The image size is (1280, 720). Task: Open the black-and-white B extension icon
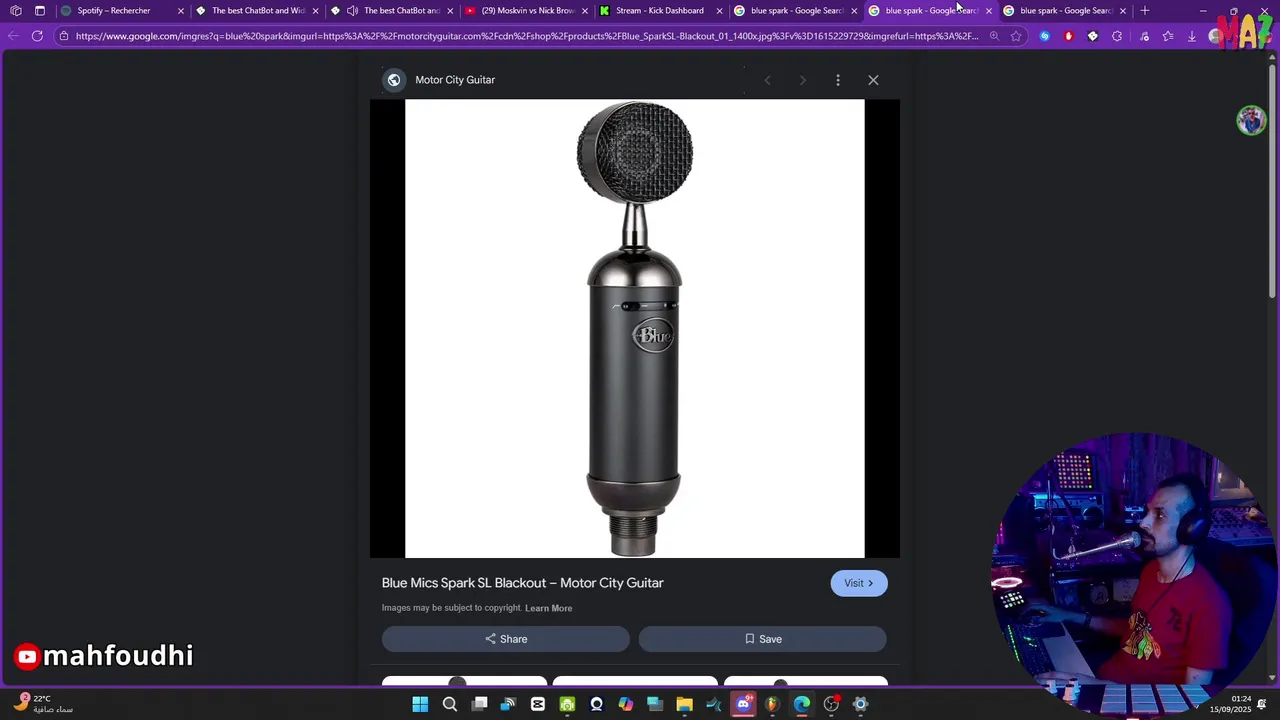pos(1093,36)
